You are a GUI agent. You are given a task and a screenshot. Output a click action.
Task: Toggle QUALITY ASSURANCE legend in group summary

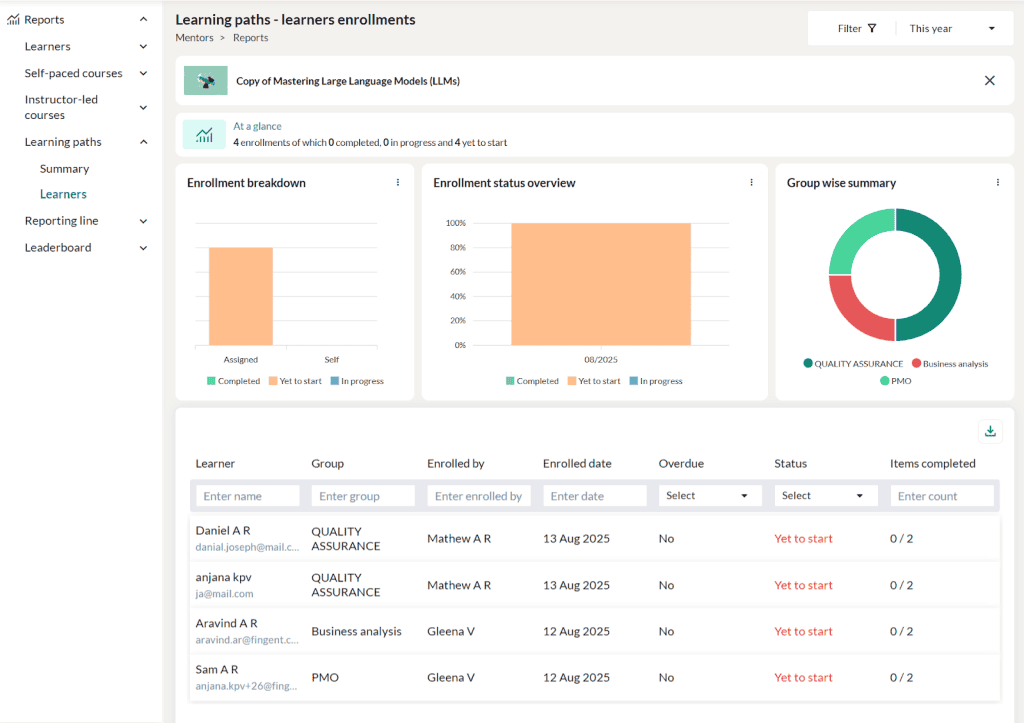[853, 364]
